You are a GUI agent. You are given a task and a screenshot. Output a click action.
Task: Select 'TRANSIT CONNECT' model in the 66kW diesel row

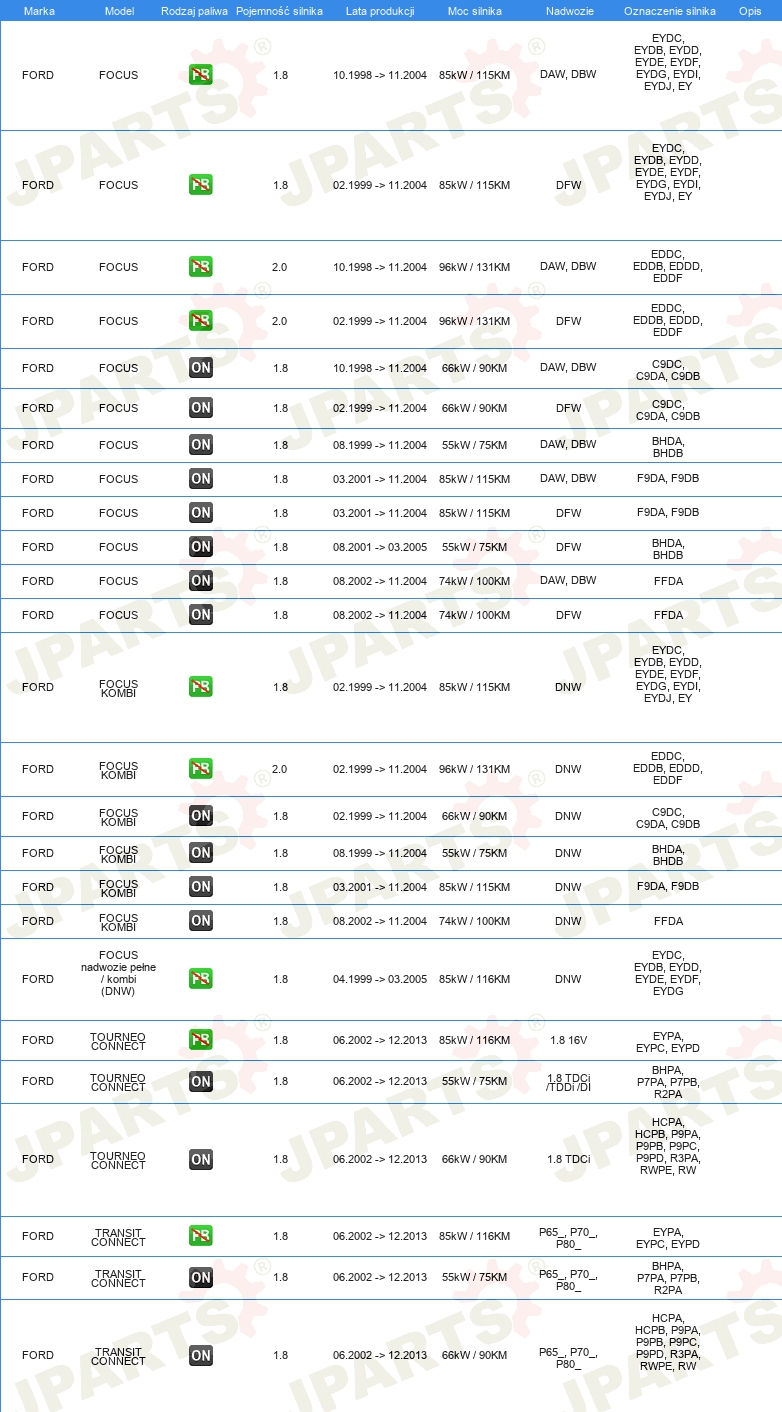coord(119,1355)
